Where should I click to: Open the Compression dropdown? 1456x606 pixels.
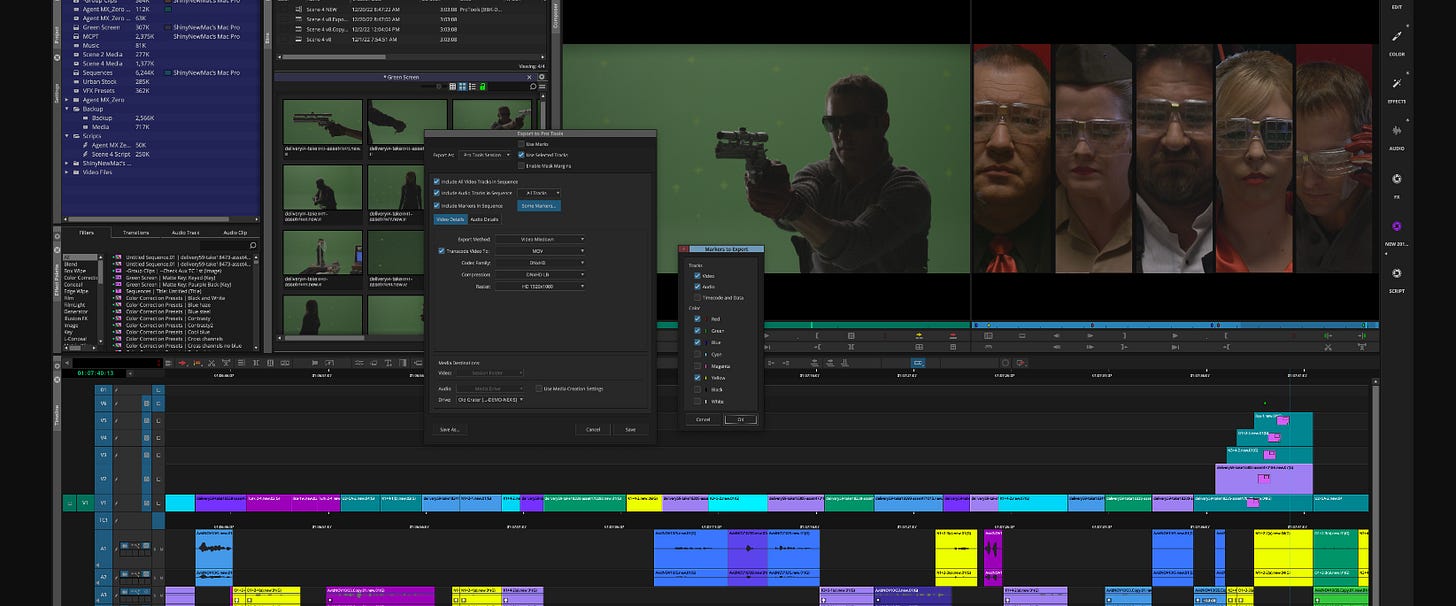(540, 274)
